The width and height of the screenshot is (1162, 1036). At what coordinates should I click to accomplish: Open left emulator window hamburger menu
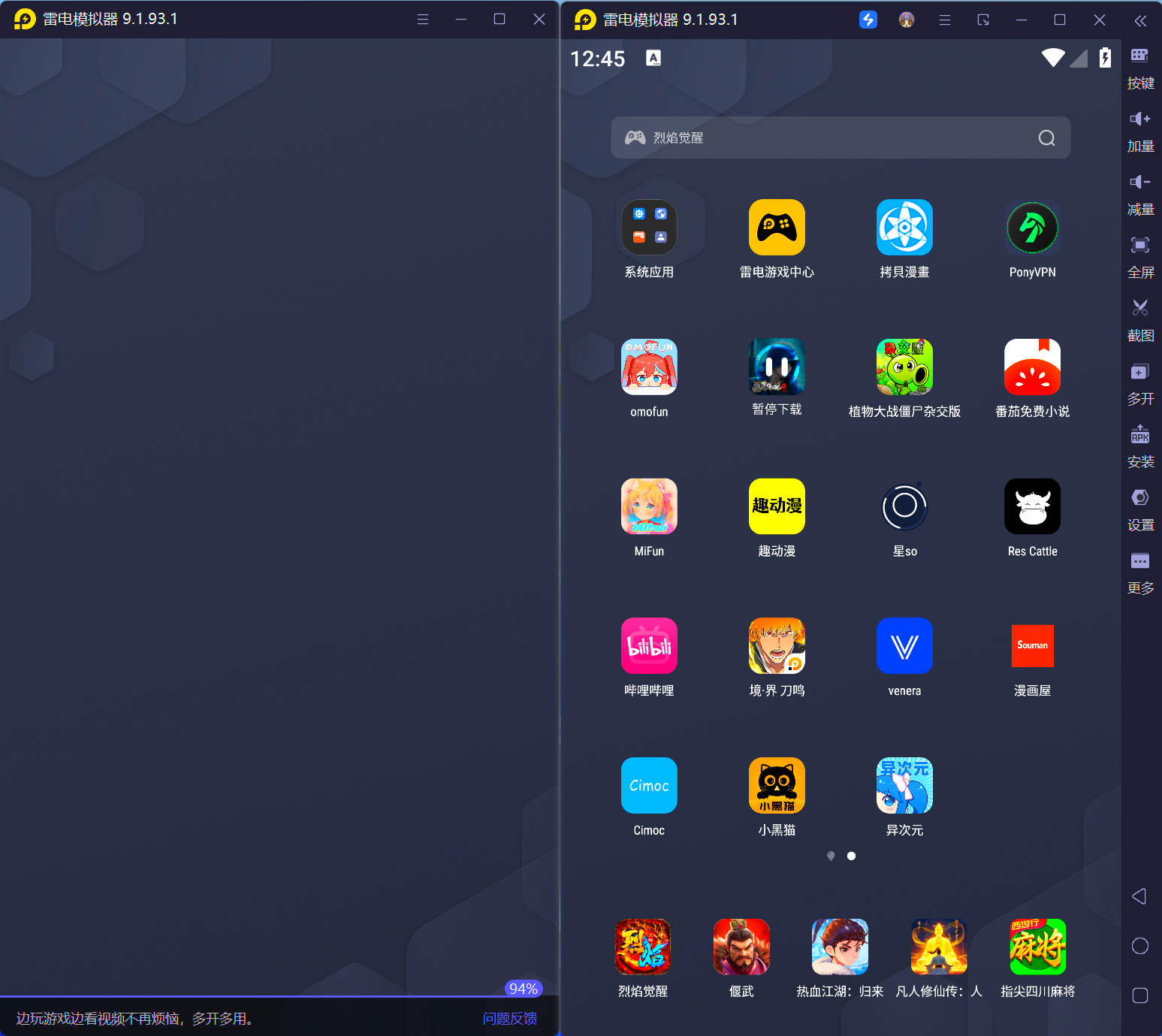pyautogui.click(x=423, y=20)
